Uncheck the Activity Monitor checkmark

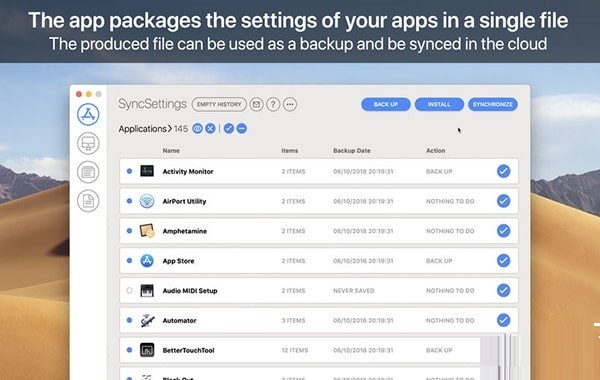click(504, 171)
